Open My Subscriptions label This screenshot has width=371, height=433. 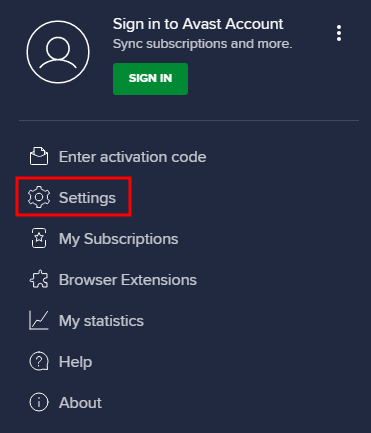[x=119, y=239]
